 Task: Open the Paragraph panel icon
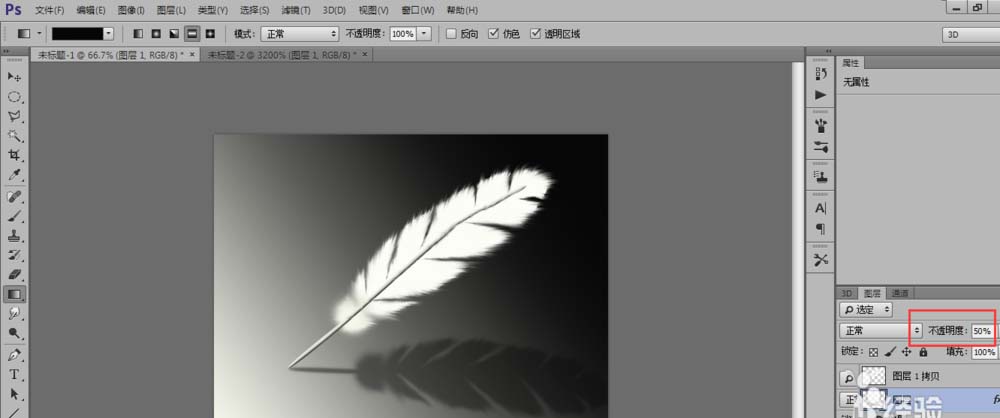pyautogui.click(x=820, y=228)
